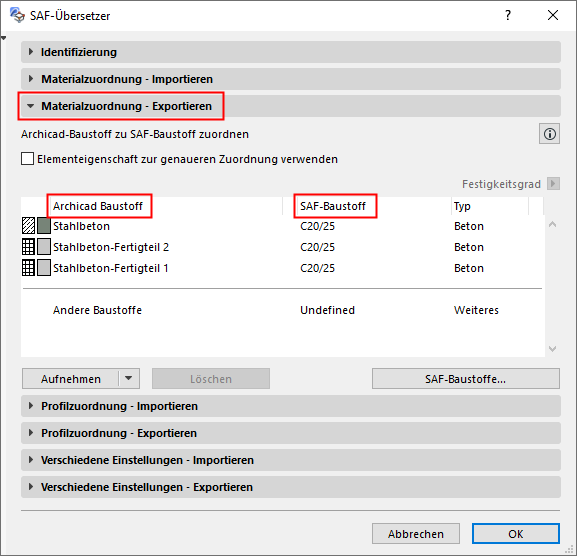Expand Materialzuordnung - Importieren section
This screenshot has height=556, width=577.
(291, 79)
